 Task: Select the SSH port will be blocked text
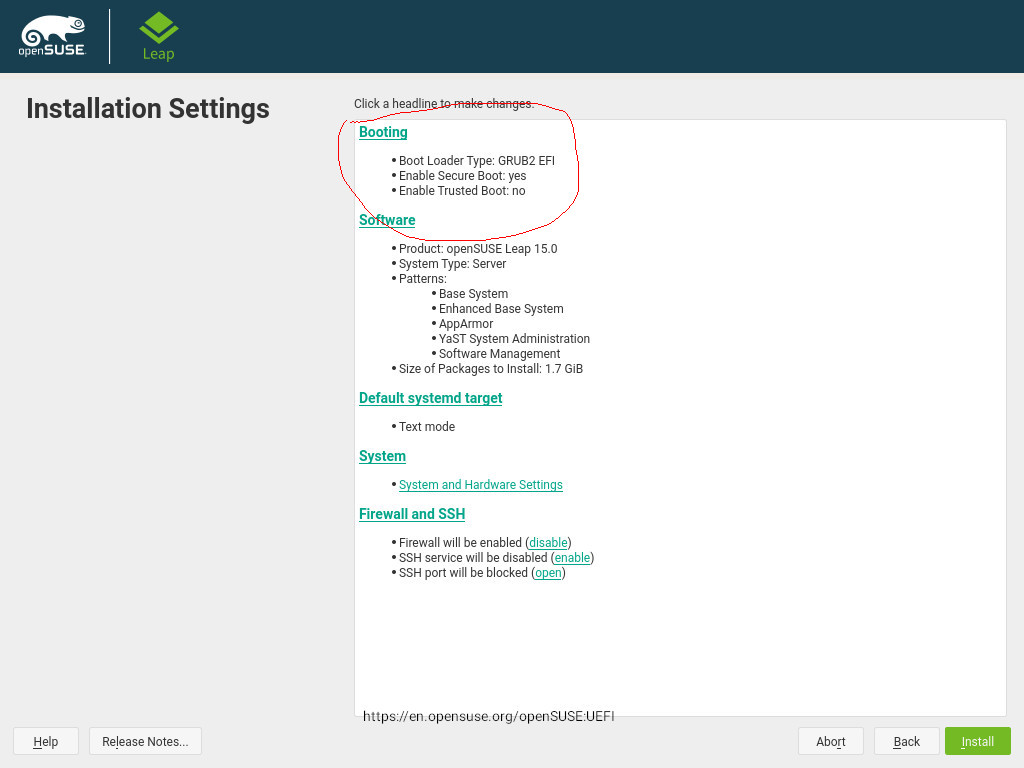tap(463, 573)
